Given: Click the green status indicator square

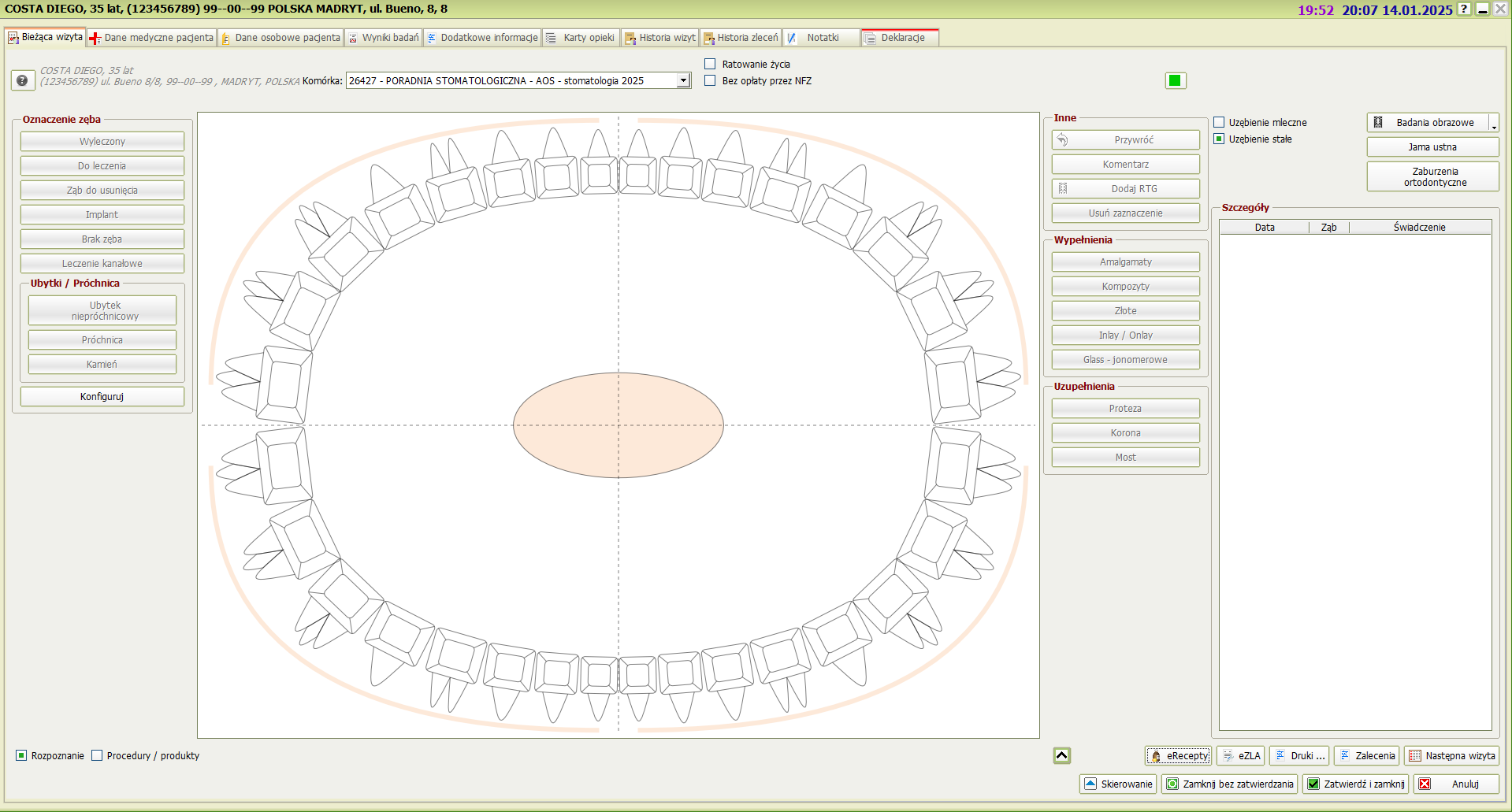Looking at the screenshot, I should [1175, 80].
